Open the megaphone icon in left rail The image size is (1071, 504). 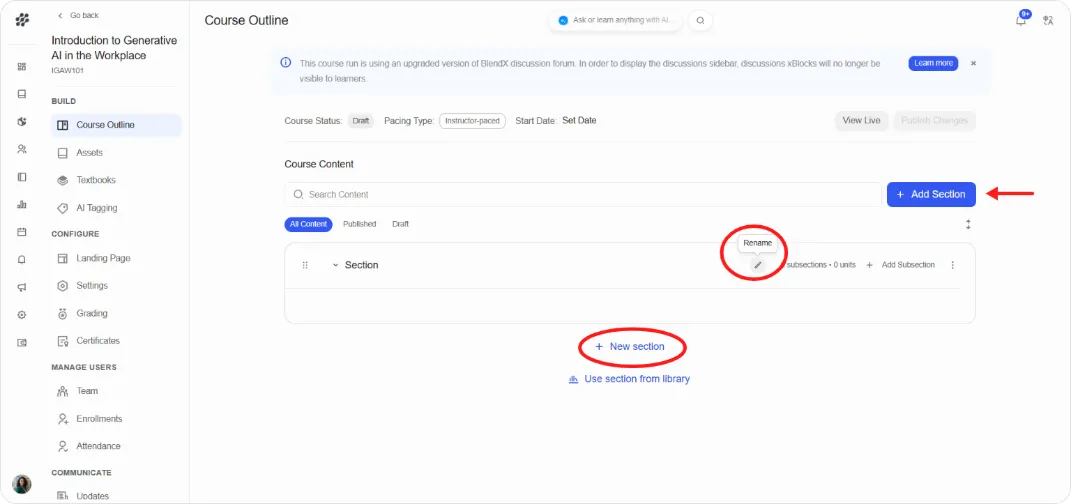(x=22, y=287)
